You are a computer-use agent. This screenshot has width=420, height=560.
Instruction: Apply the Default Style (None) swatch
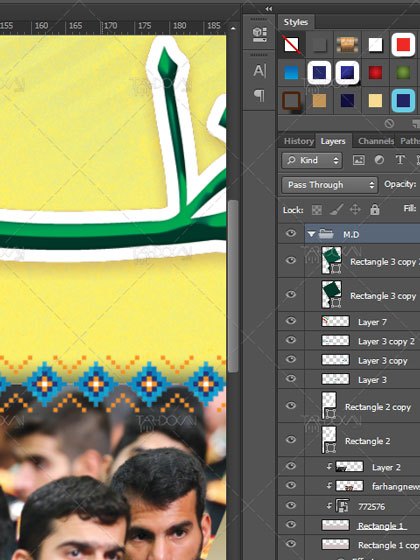(291, 45)
